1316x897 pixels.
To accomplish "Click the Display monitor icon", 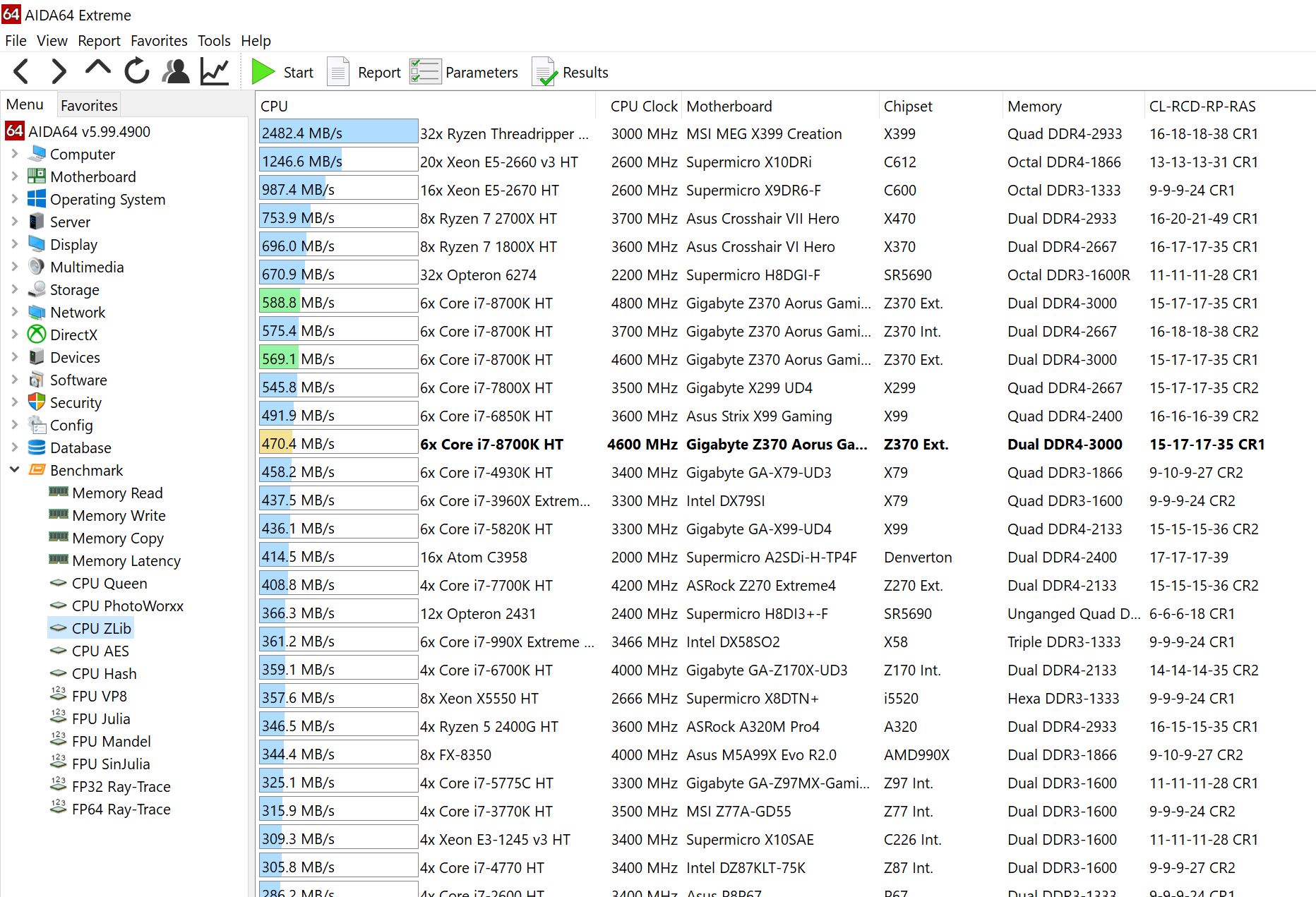I will click(37, 244).
